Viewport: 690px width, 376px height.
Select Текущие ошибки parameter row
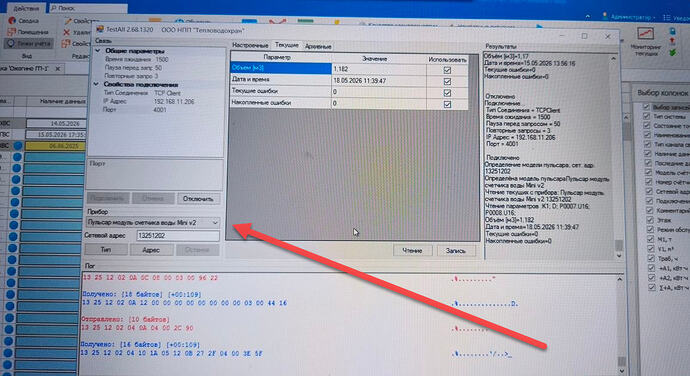280,91
